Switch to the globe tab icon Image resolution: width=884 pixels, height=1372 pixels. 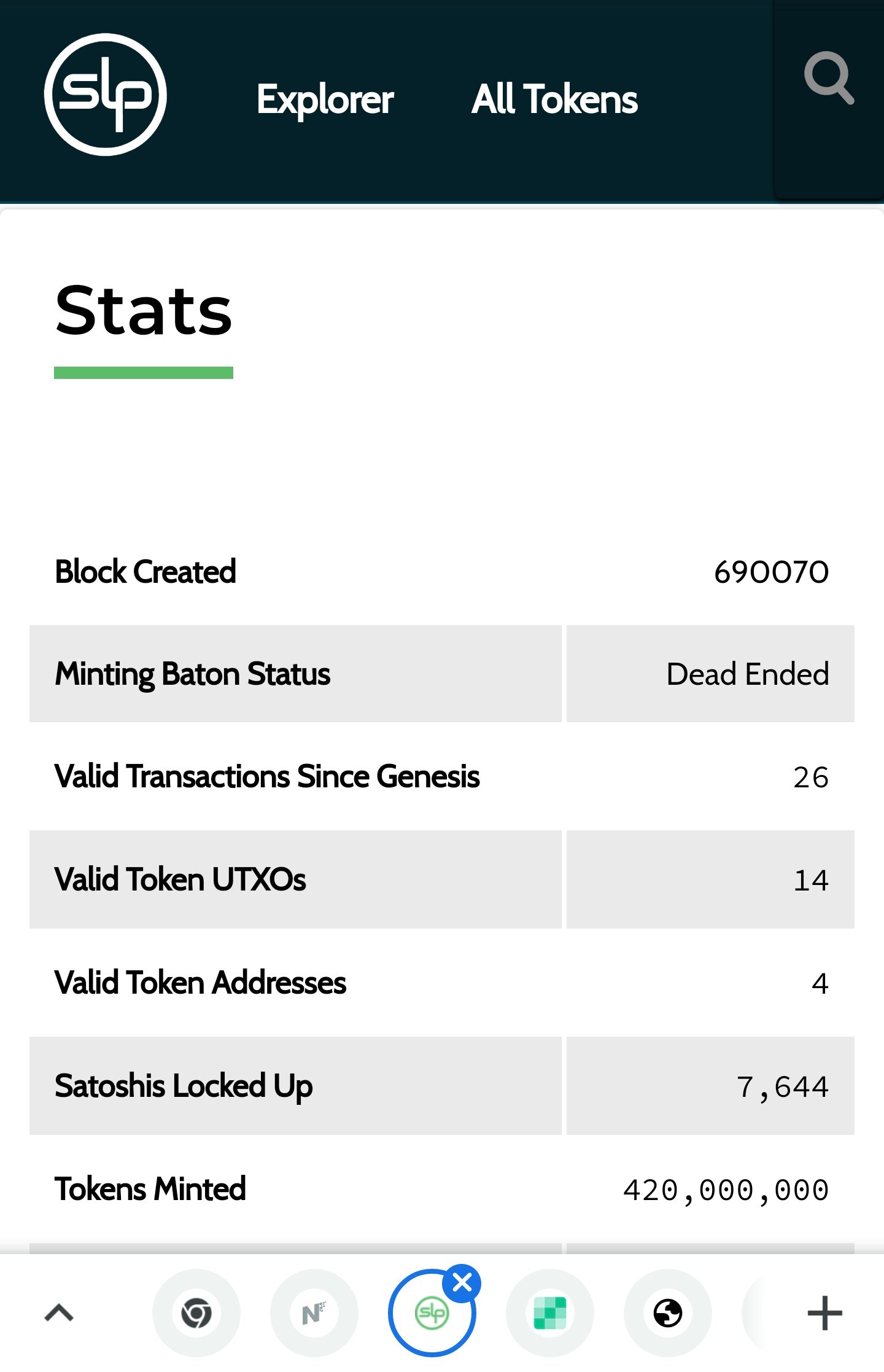point(668,1313)
